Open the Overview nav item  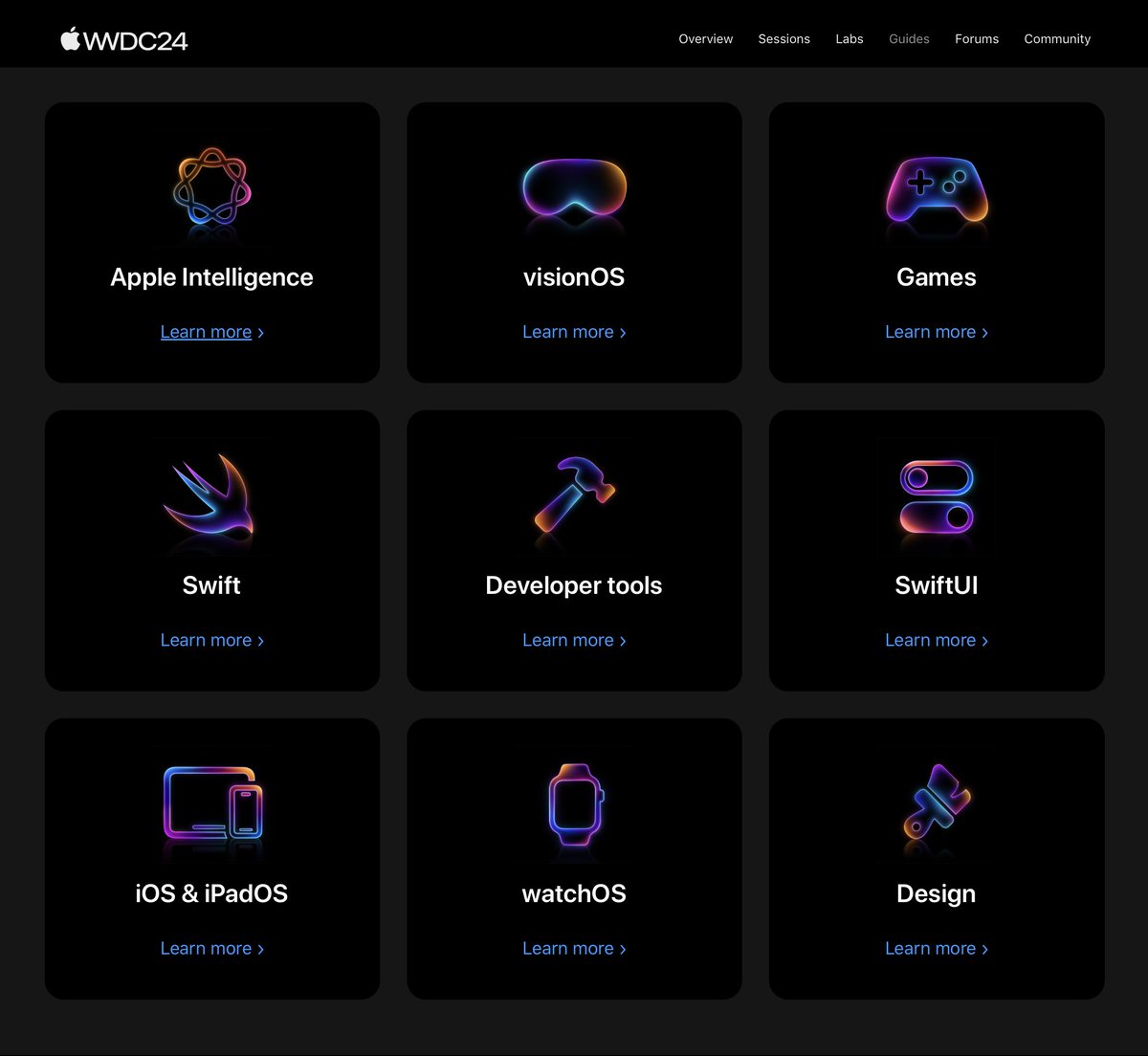[706, 39]
